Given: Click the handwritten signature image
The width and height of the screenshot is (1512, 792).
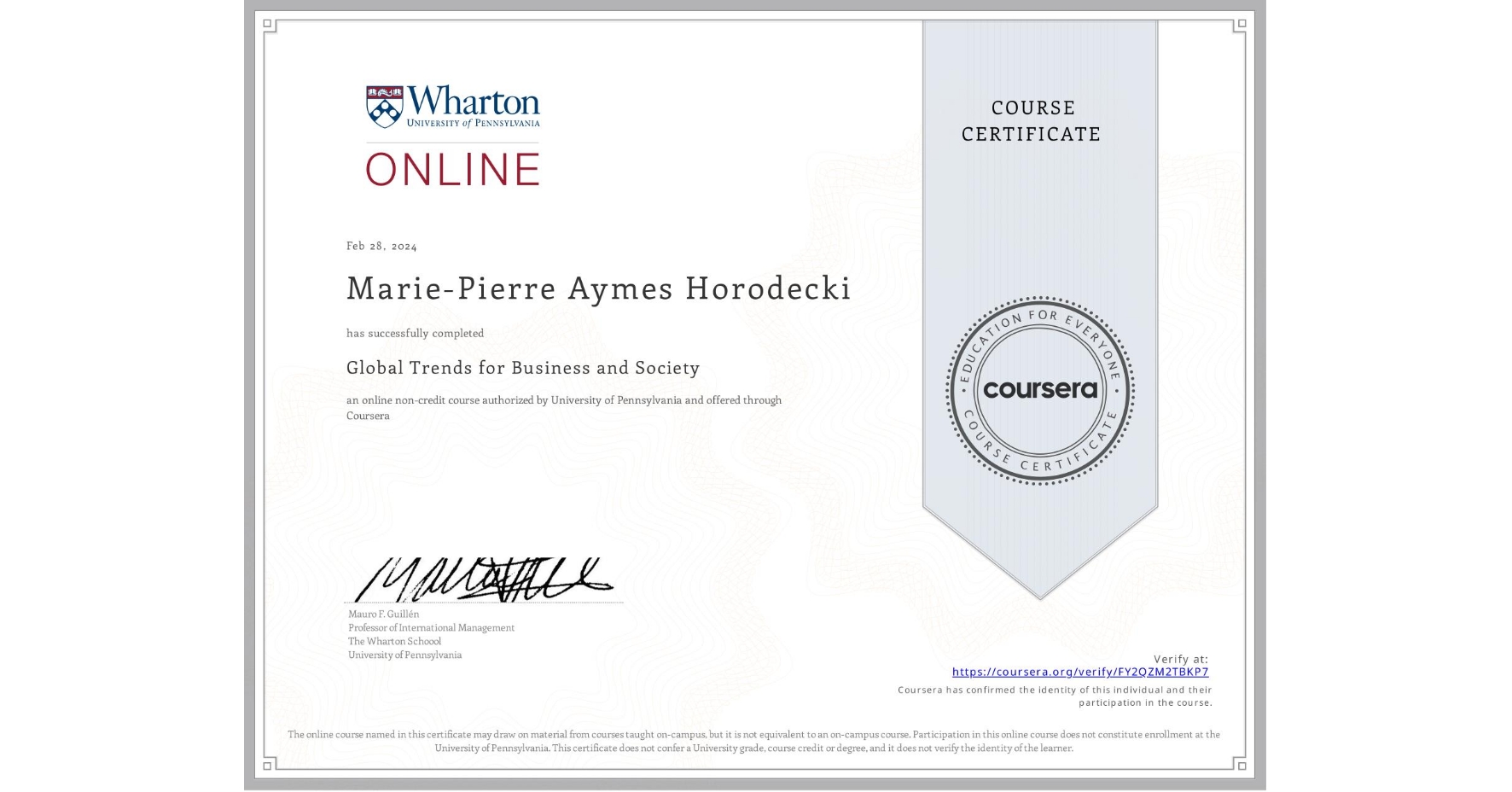Looking at the screenshot, I should 484,579.
